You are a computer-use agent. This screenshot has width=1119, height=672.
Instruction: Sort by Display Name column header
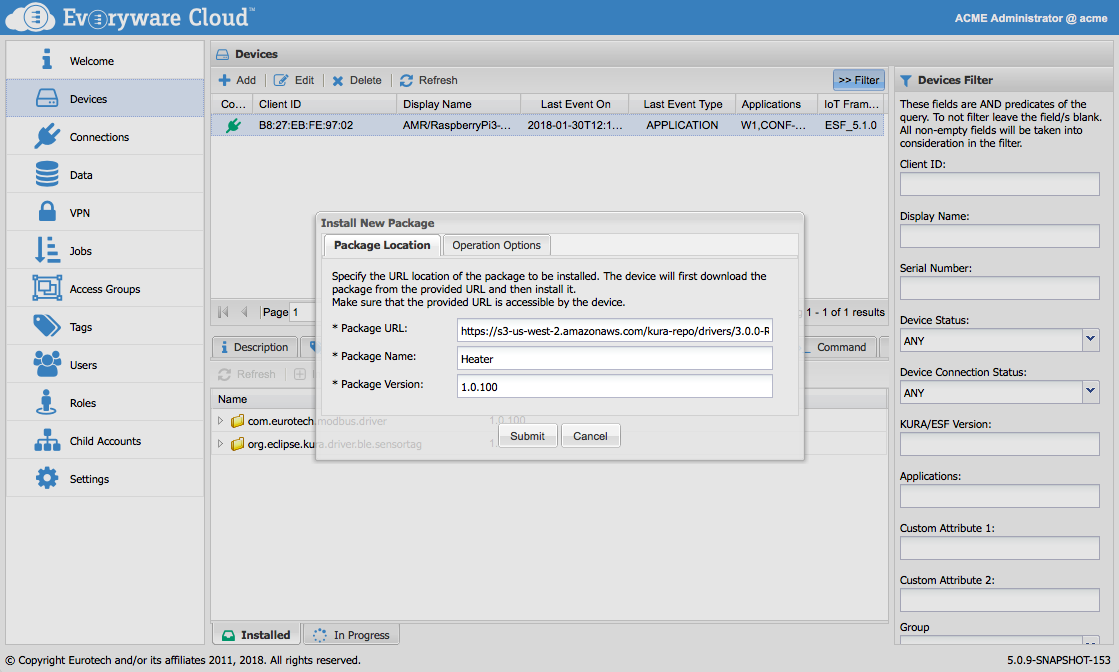coord(458,104)
